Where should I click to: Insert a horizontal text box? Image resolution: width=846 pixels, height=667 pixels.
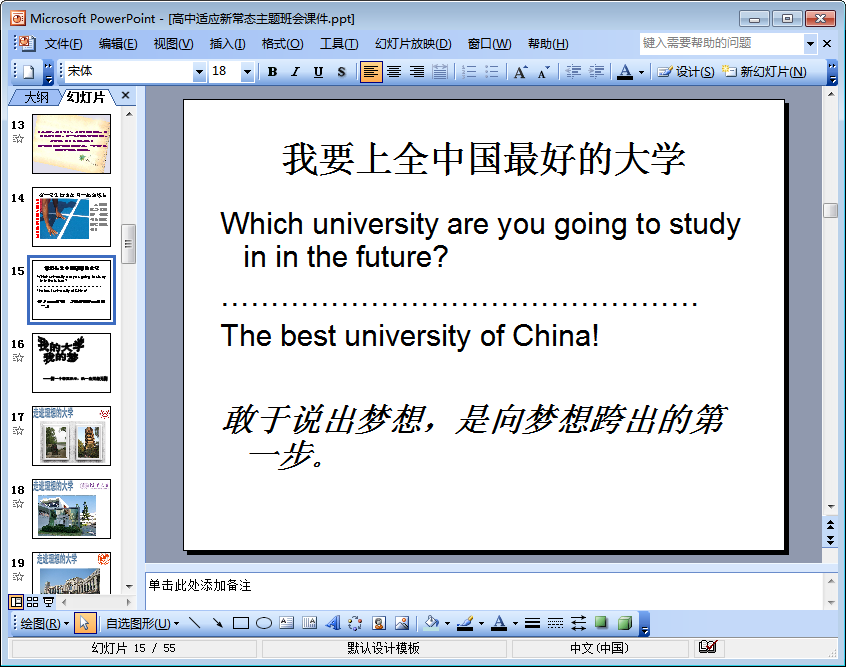pos(286,623)
